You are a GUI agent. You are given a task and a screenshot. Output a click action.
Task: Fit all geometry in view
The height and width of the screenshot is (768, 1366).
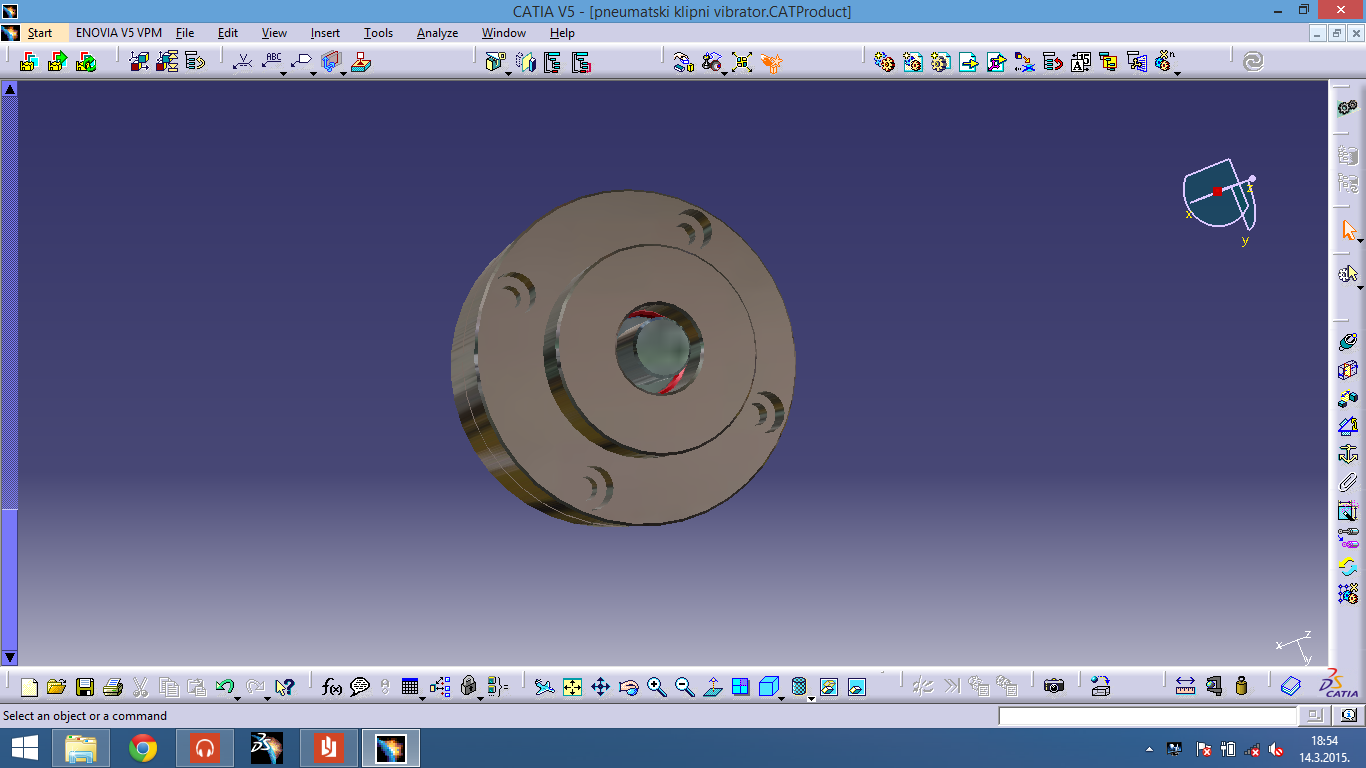click(572, 687)
